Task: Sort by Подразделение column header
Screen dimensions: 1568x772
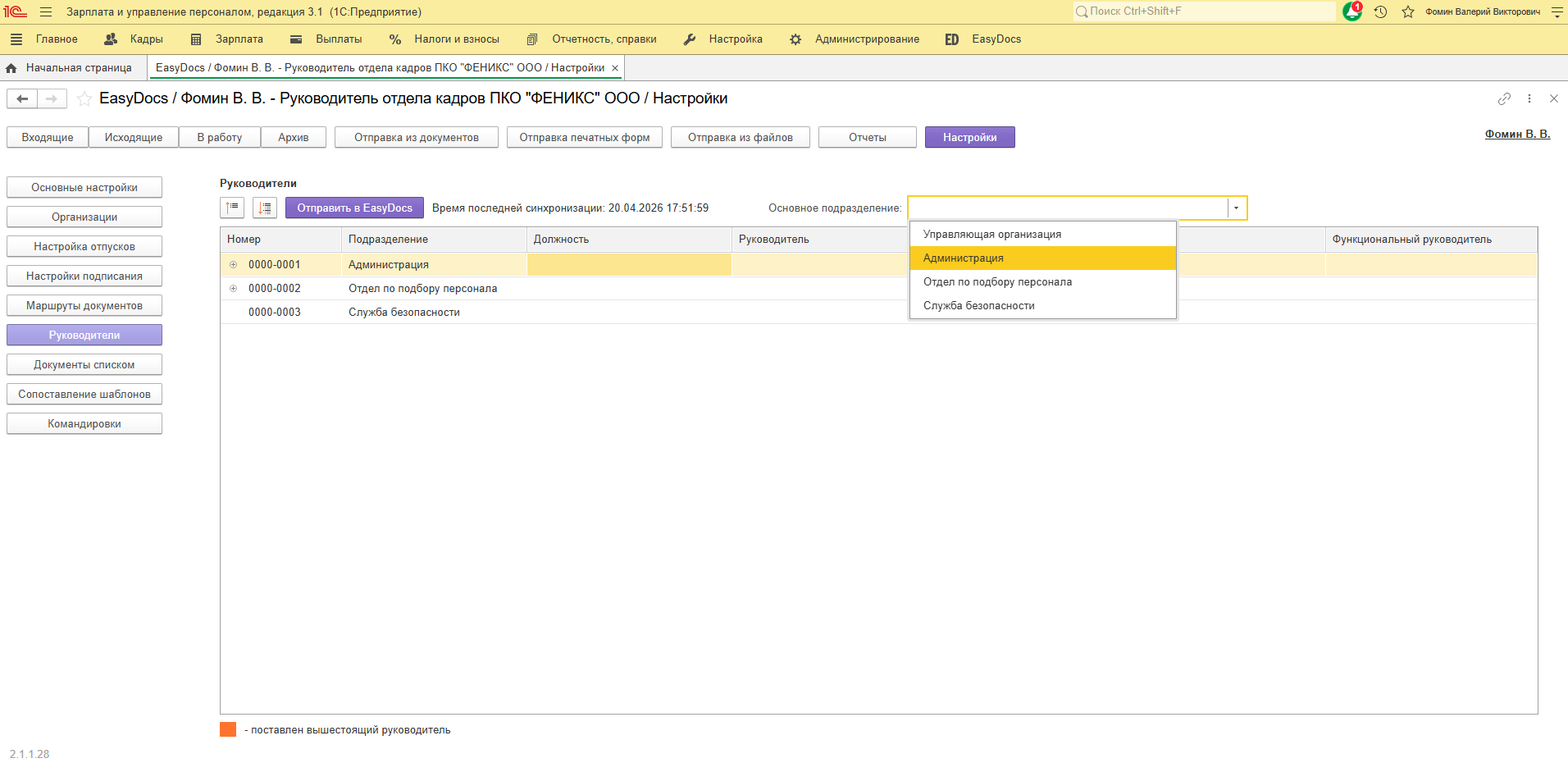Action: click(x=434, y=240)
